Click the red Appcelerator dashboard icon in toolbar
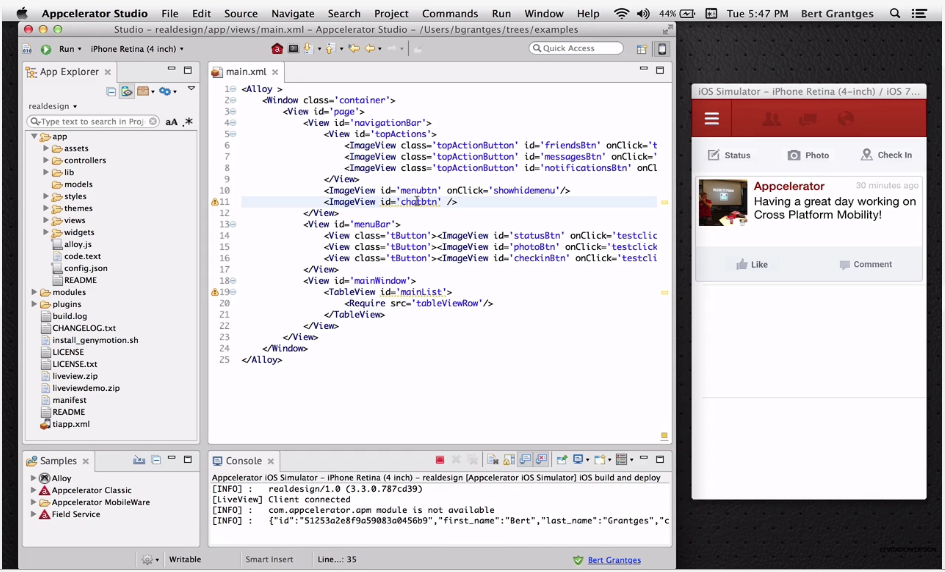 coord(277,49)
